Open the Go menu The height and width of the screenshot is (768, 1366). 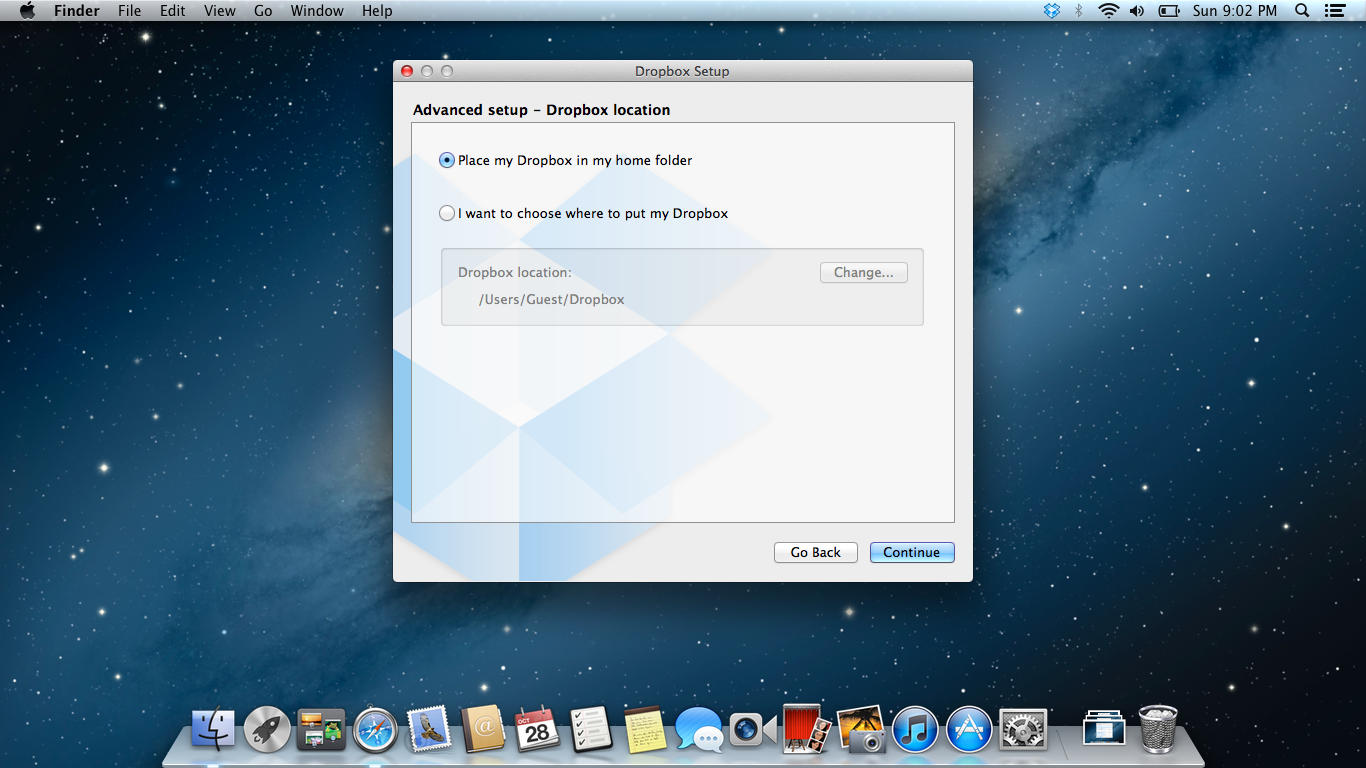[x=263, y=11]
